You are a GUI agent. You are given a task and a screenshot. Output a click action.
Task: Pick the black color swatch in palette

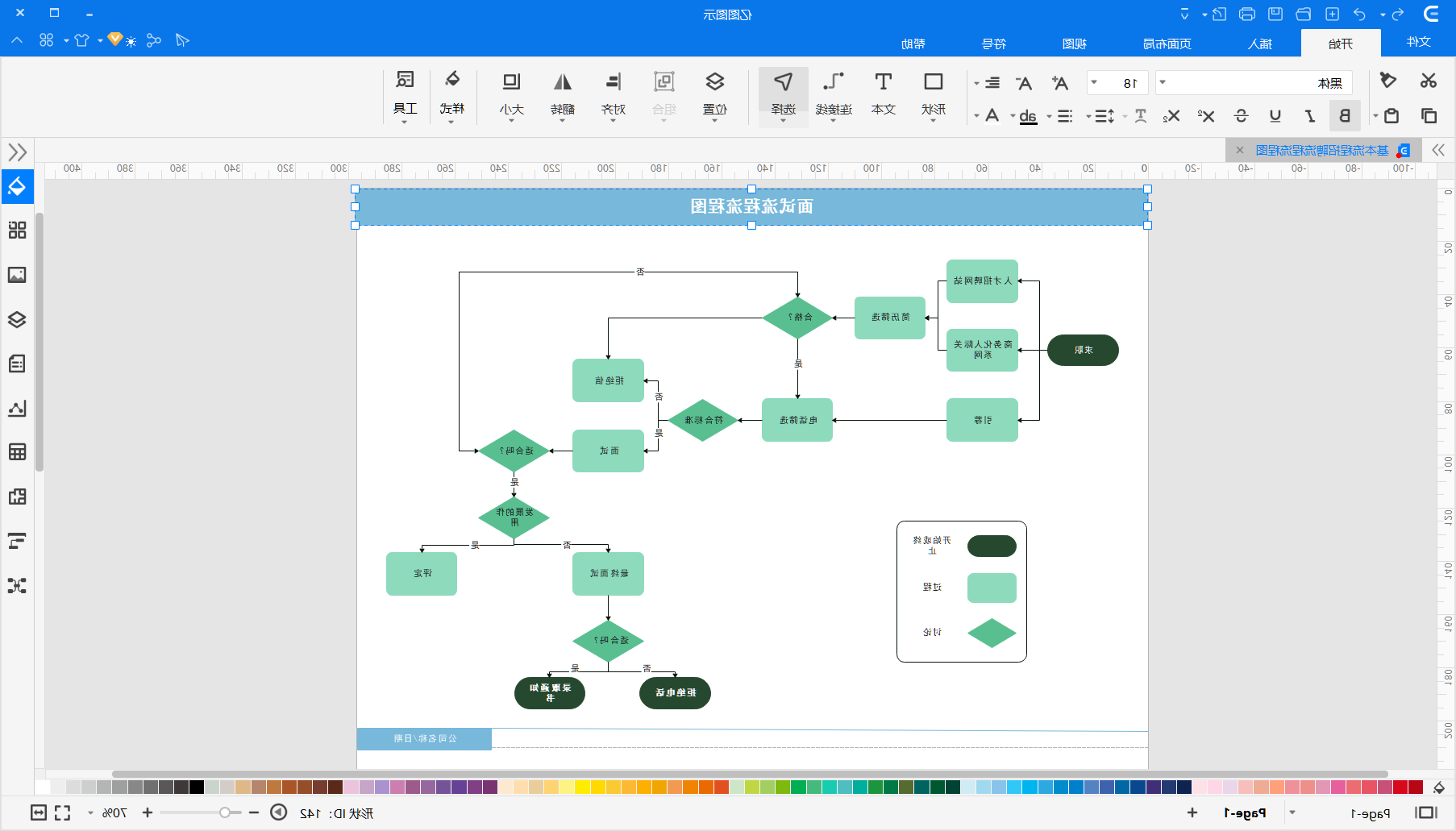coord(197,787)
